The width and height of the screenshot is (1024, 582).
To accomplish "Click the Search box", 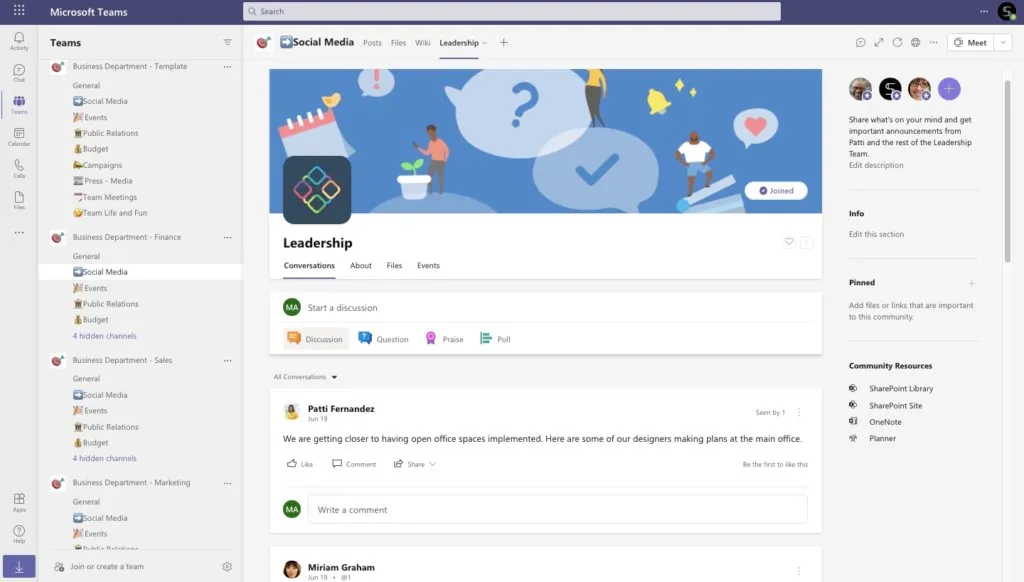I will (x=511, y=11).
